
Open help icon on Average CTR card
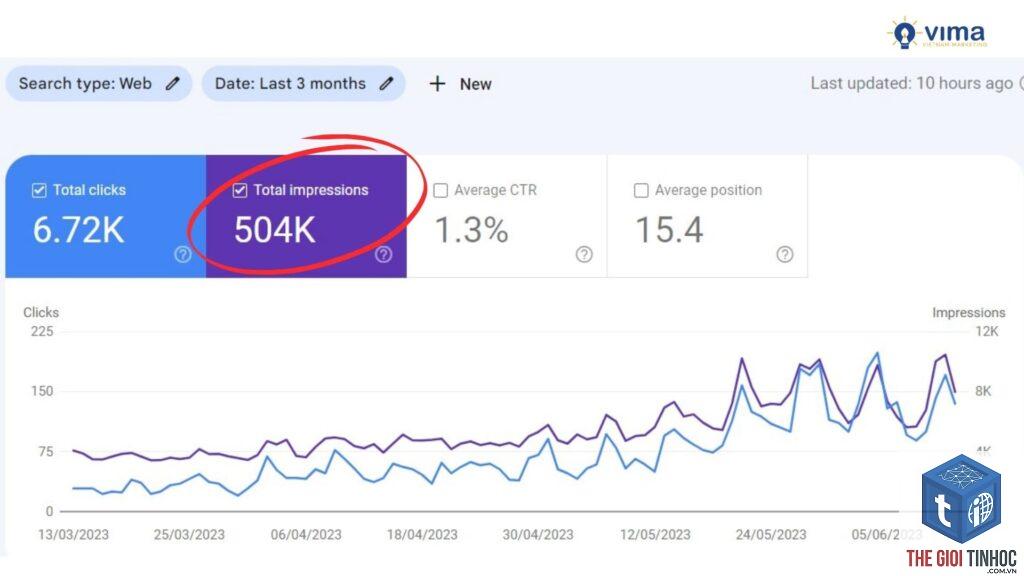click(x=584, y=254)
